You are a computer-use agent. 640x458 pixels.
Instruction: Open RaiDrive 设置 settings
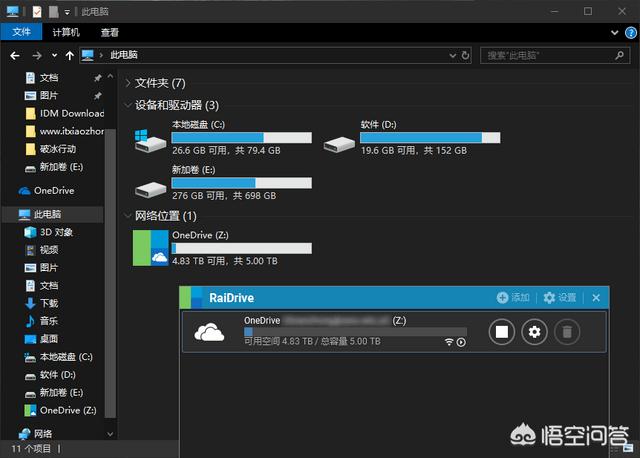560,298
